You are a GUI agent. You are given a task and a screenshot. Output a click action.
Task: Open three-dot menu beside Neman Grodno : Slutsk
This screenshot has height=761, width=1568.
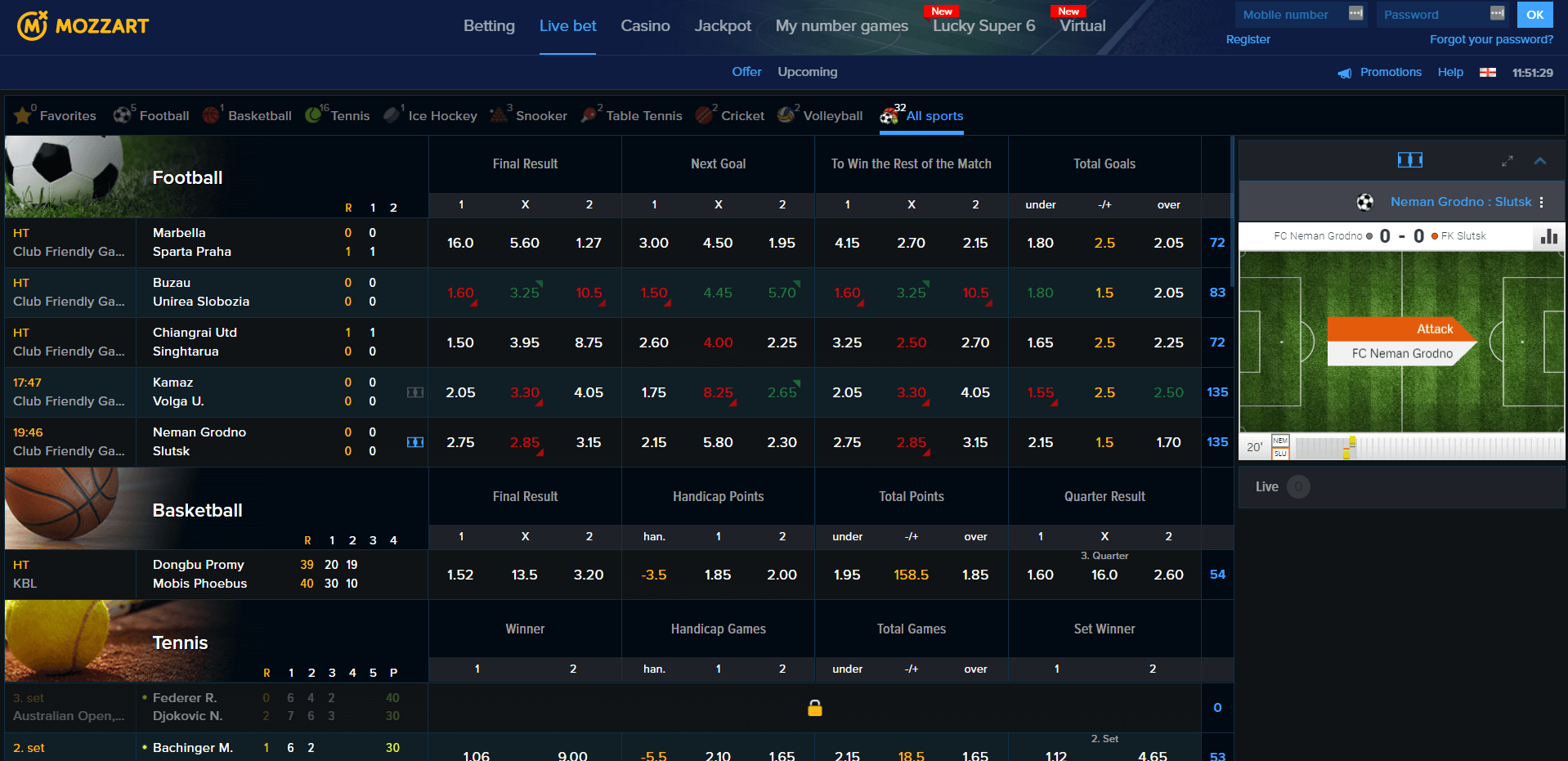[1542, 202]
